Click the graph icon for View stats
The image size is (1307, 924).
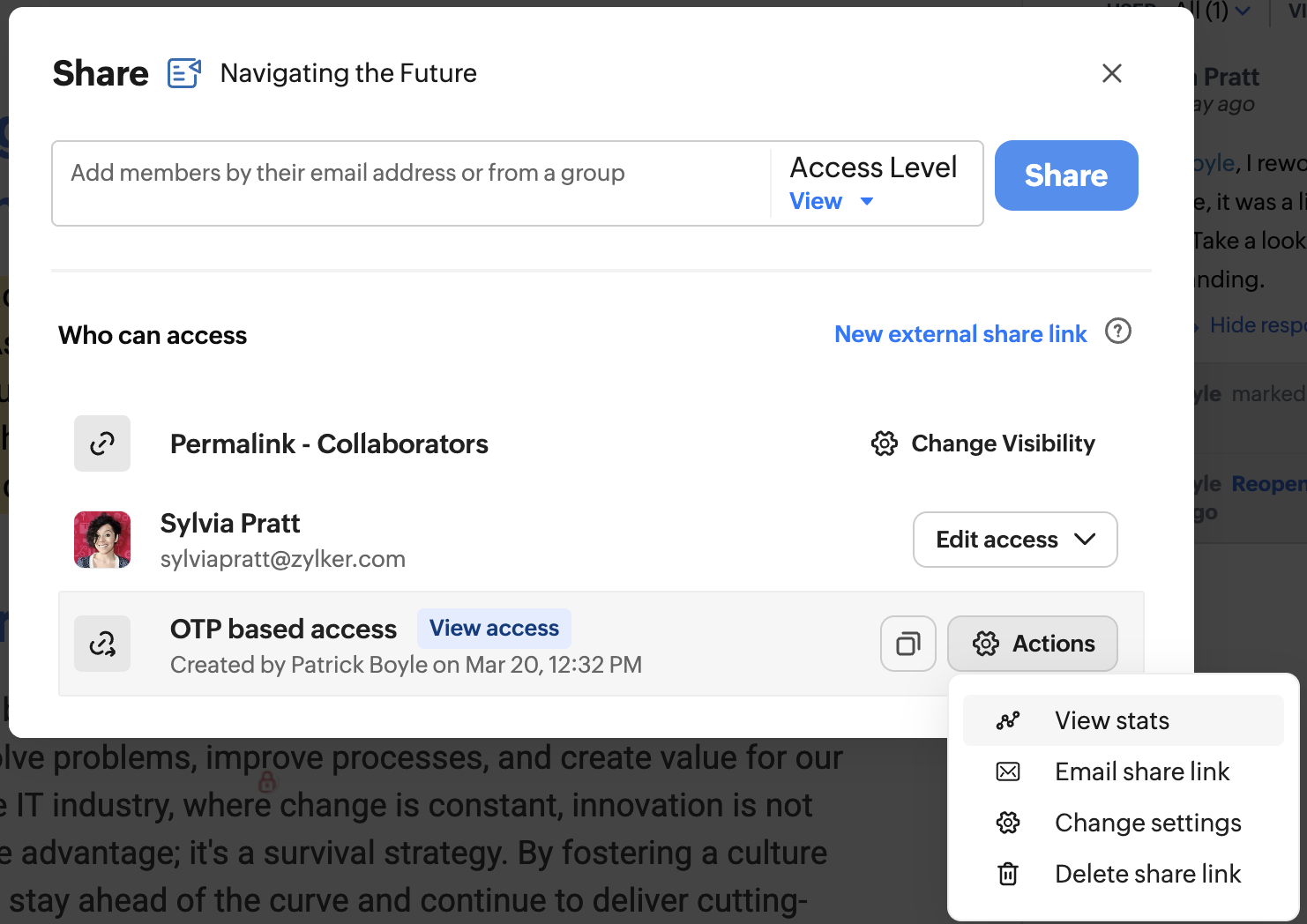pyautogui.click(x=1008, y=720)
